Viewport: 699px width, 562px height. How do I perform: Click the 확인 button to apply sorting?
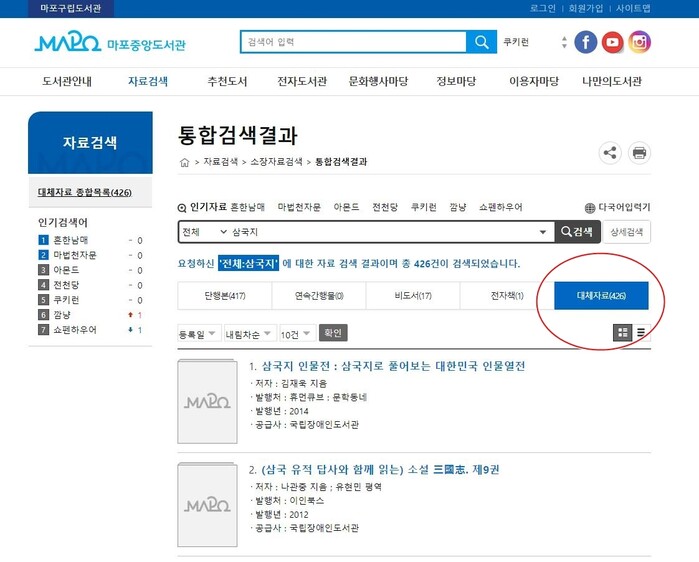click(x=333, y=333)
